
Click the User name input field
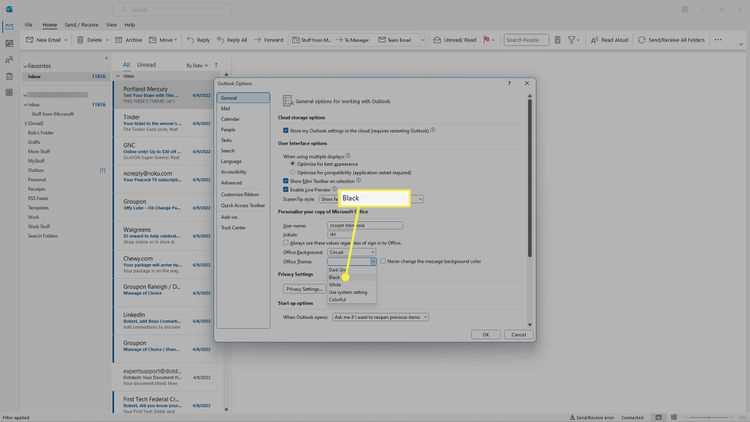tap(365, 225)
